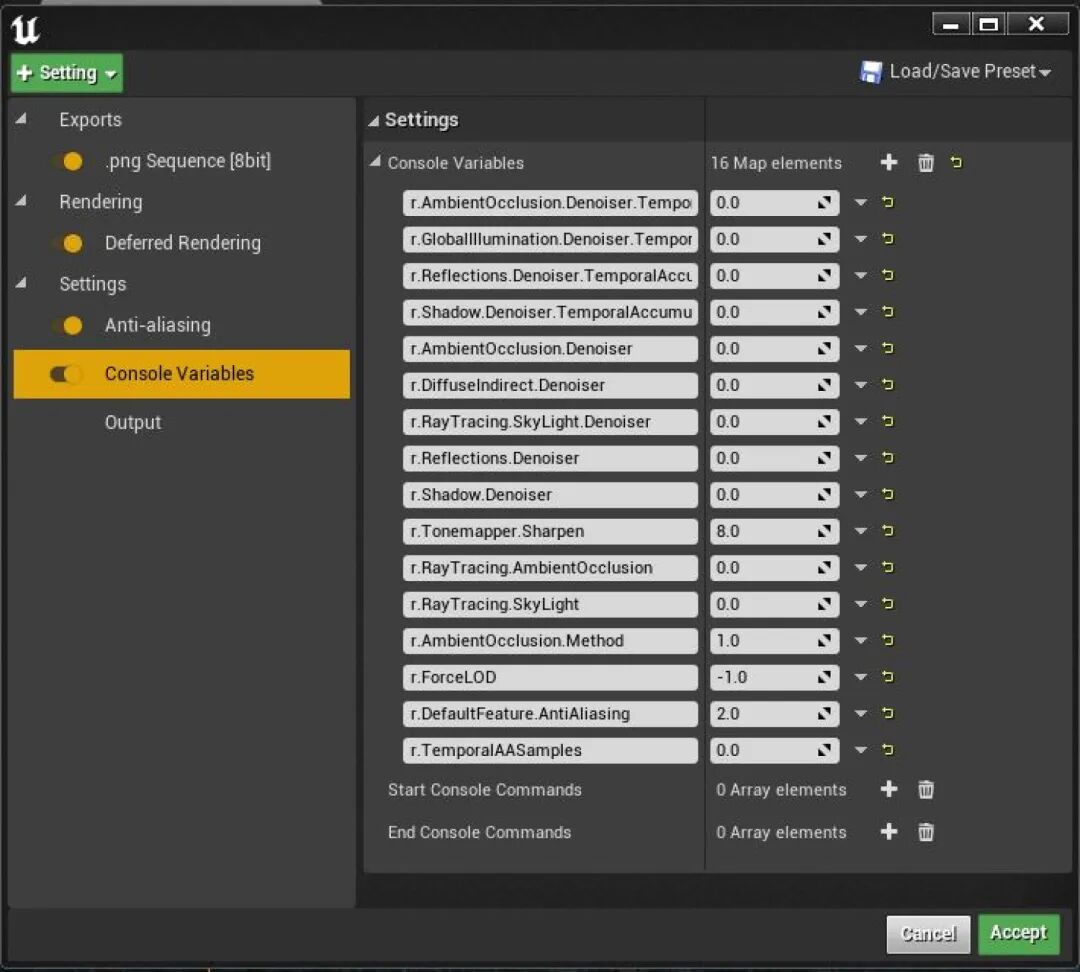Toggle the Deferred Rendering switch
1080x972 pixels.
[68, 243]
